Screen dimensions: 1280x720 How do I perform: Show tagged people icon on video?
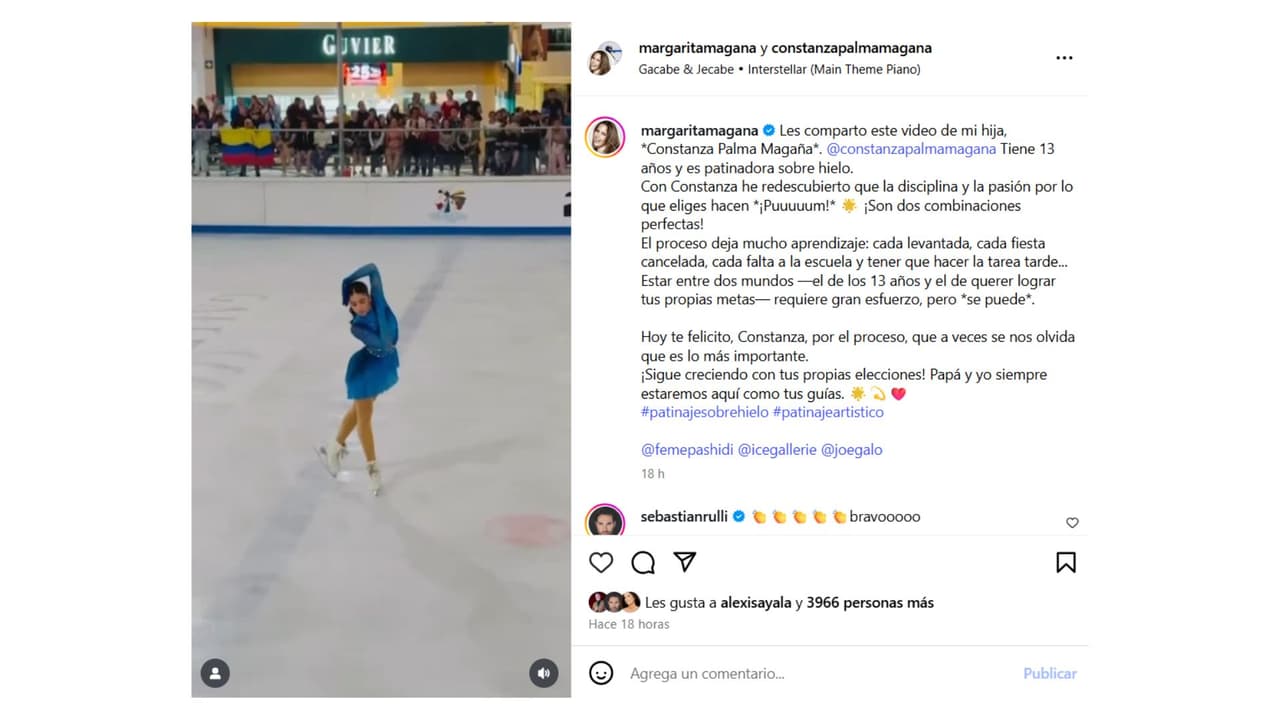pyautogui.click(x=215, y=673)
